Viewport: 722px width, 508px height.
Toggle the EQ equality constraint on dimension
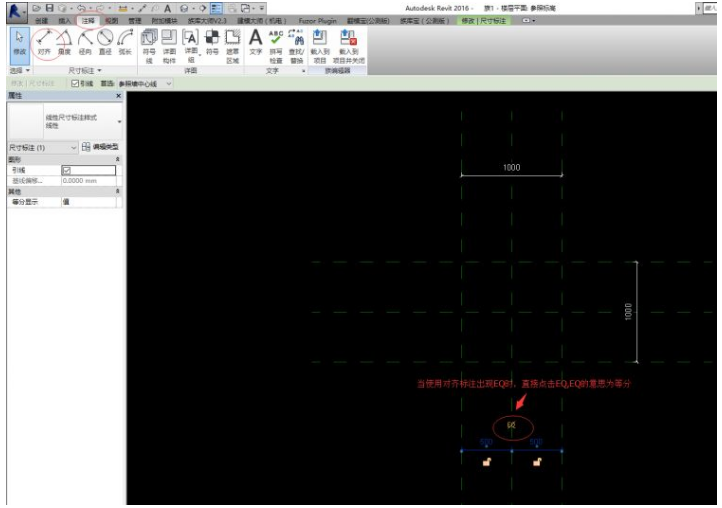pyautogui.click(x=511, y=425)
